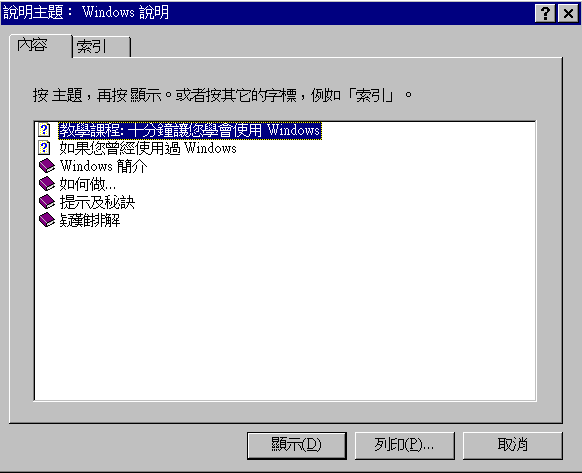Click empty white area of the topics list
This screenshot has height=473, width=582.
pyautogui.click(x=285, y=316)
